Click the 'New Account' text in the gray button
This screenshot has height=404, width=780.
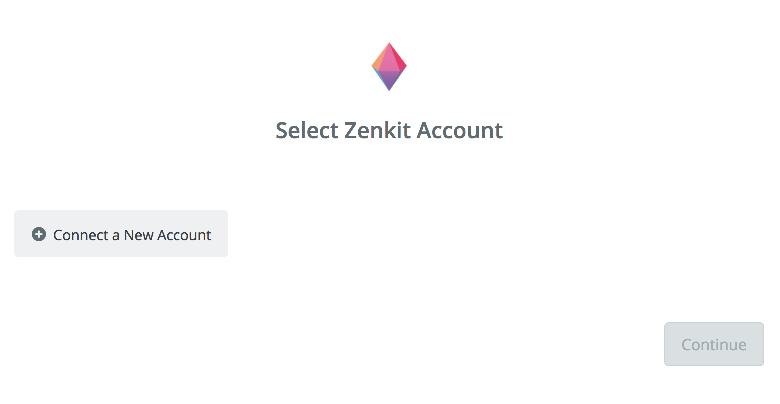click(x=168, y=235)
